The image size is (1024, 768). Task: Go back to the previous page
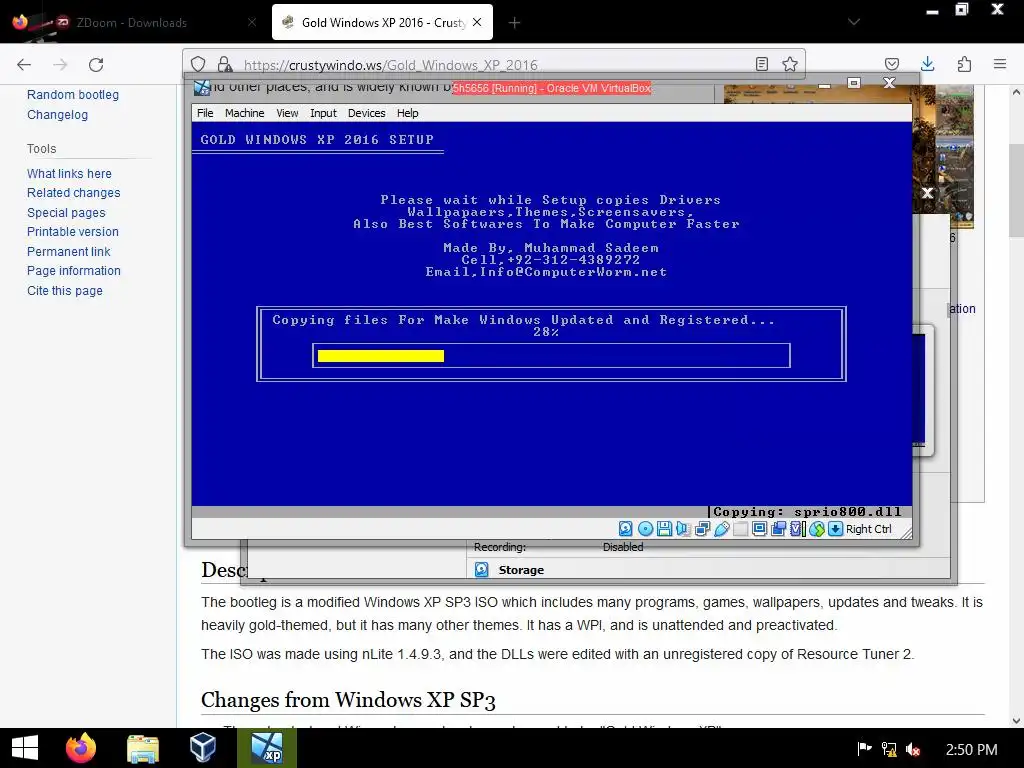click(x=24, y=64)
